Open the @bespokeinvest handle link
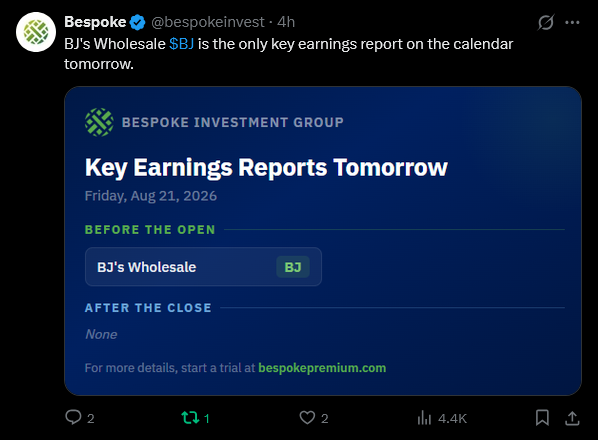This screenshot has height=440, width=598. (x=208, y=22)
